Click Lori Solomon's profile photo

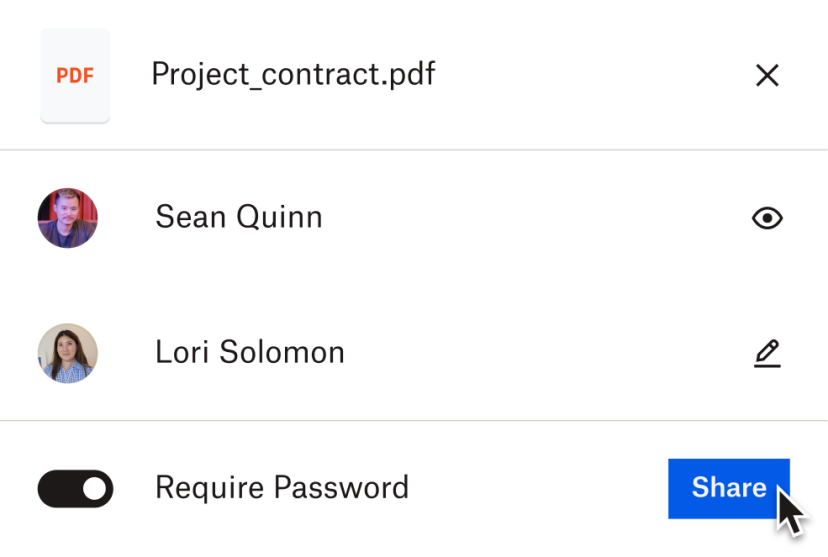coord(68,353)
